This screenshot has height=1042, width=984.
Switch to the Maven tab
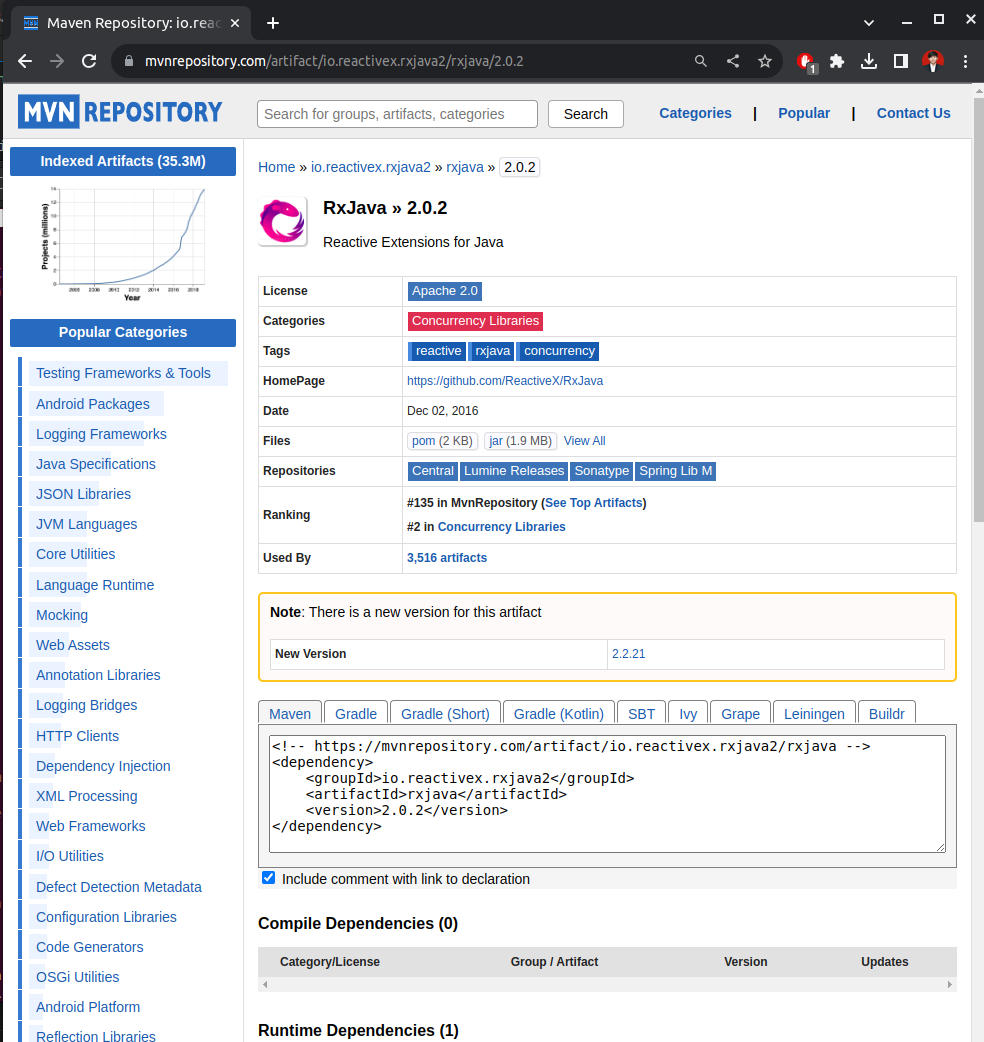click(290, 714)
